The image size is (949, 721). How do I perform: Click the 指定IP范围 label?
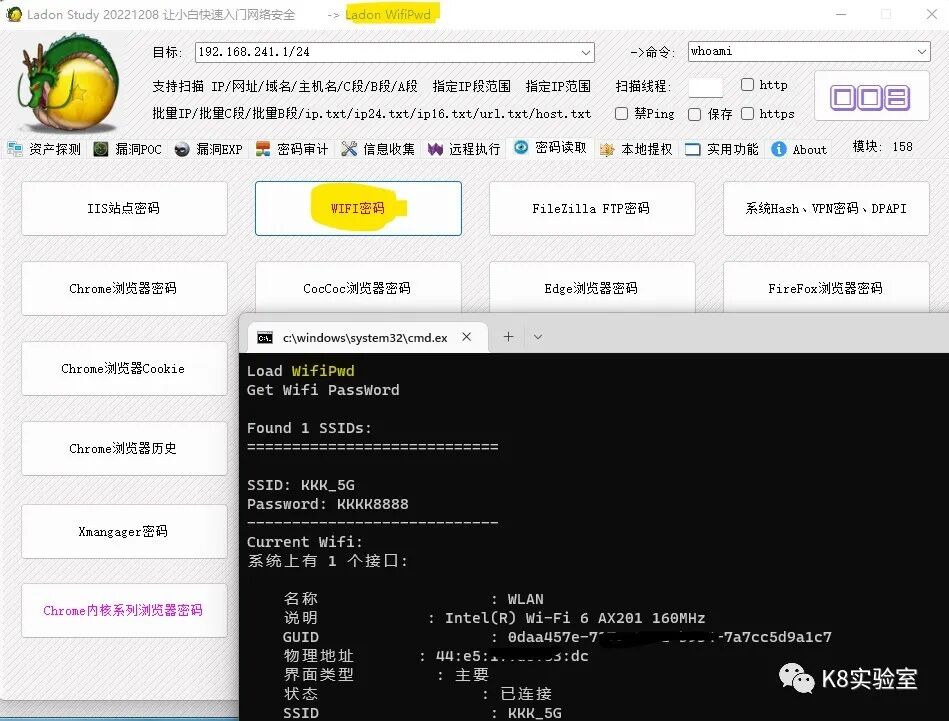tap(558, 86)
